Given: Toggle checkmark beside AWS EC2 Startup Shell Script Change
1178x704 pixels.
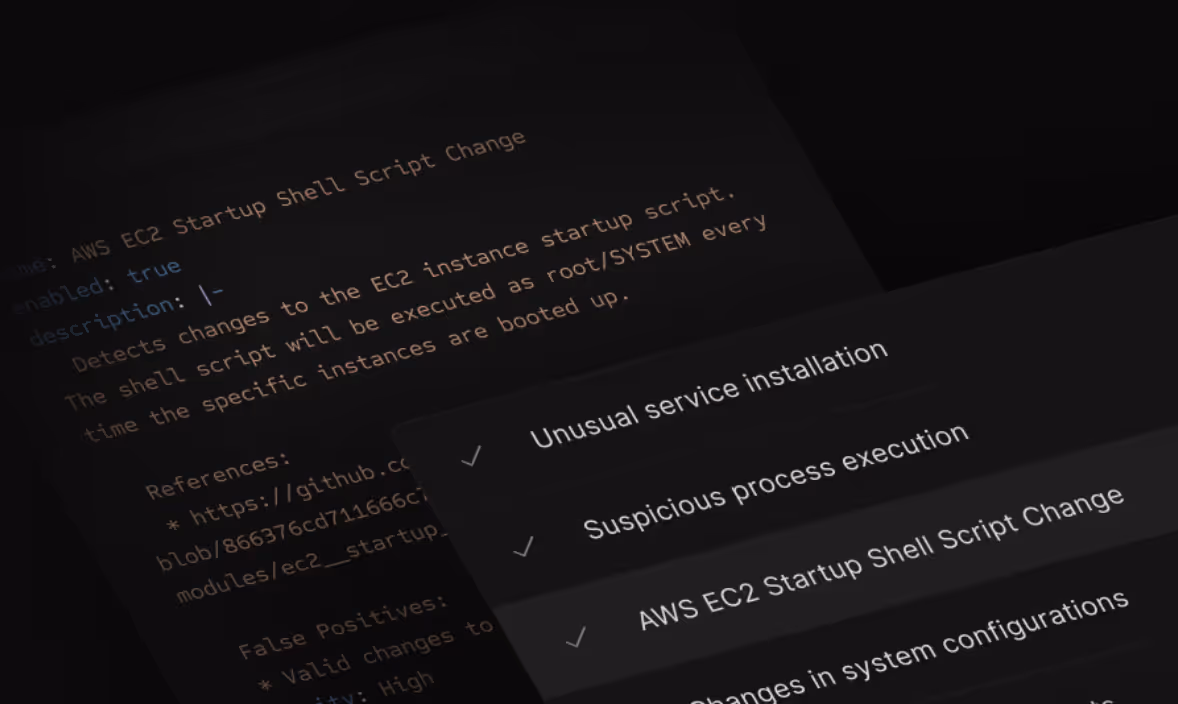Looking at the screenshot, I should pyautogui.click(x=575, y=638).
